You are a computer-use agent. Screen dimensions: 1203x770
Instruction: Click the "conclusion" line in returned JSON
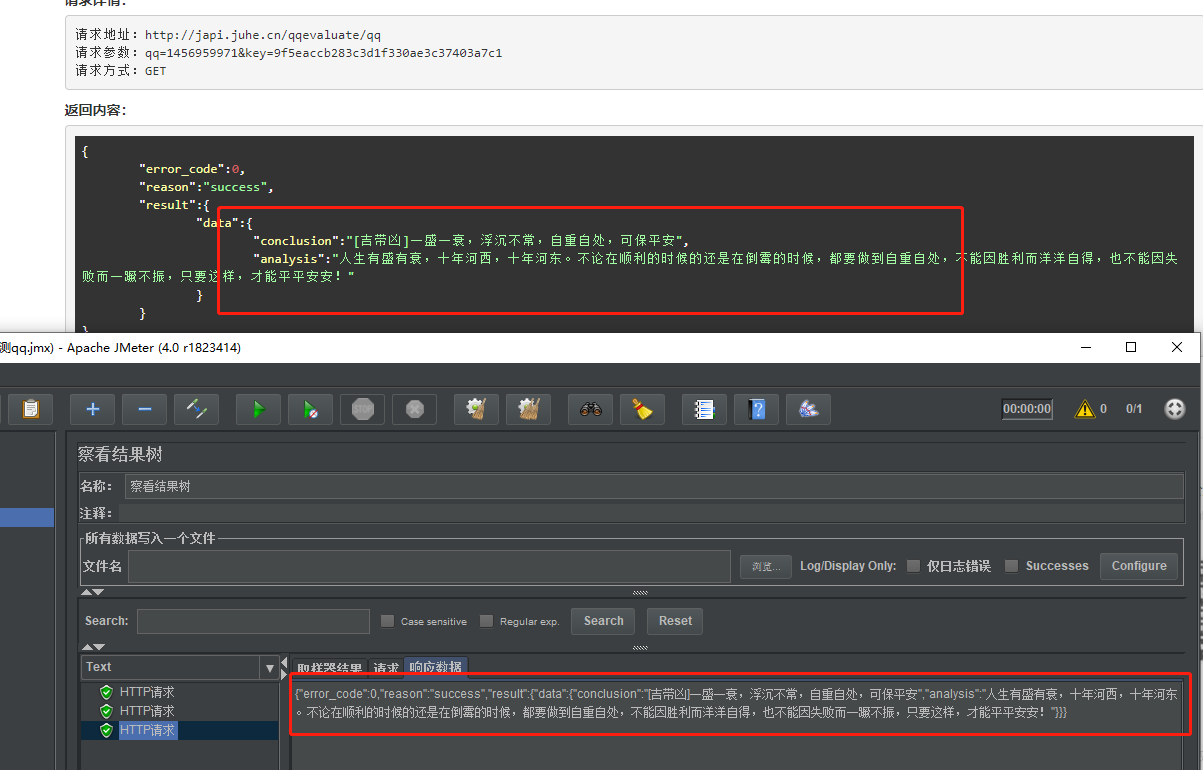471,241
